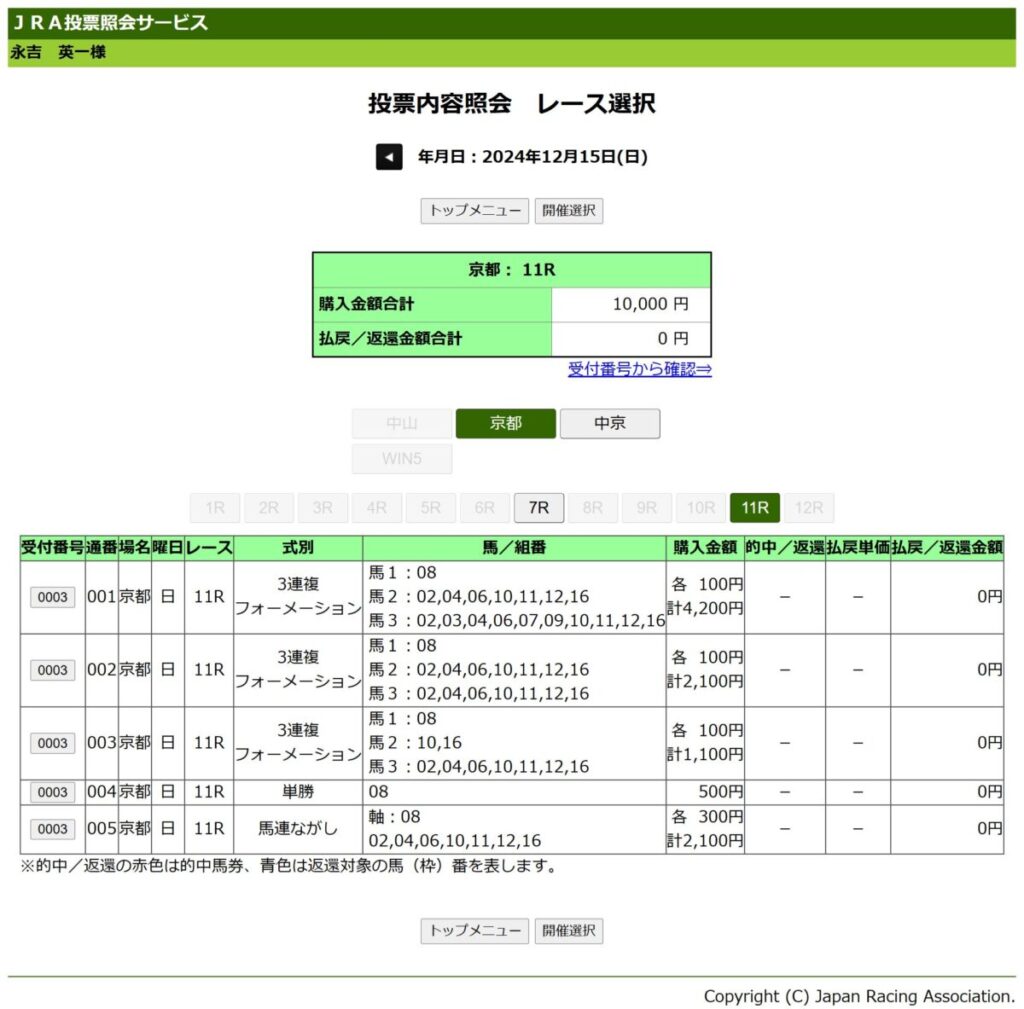Select the 5R race button
The height and width of the screenshot is (1009, 1024).
[430, 508]
